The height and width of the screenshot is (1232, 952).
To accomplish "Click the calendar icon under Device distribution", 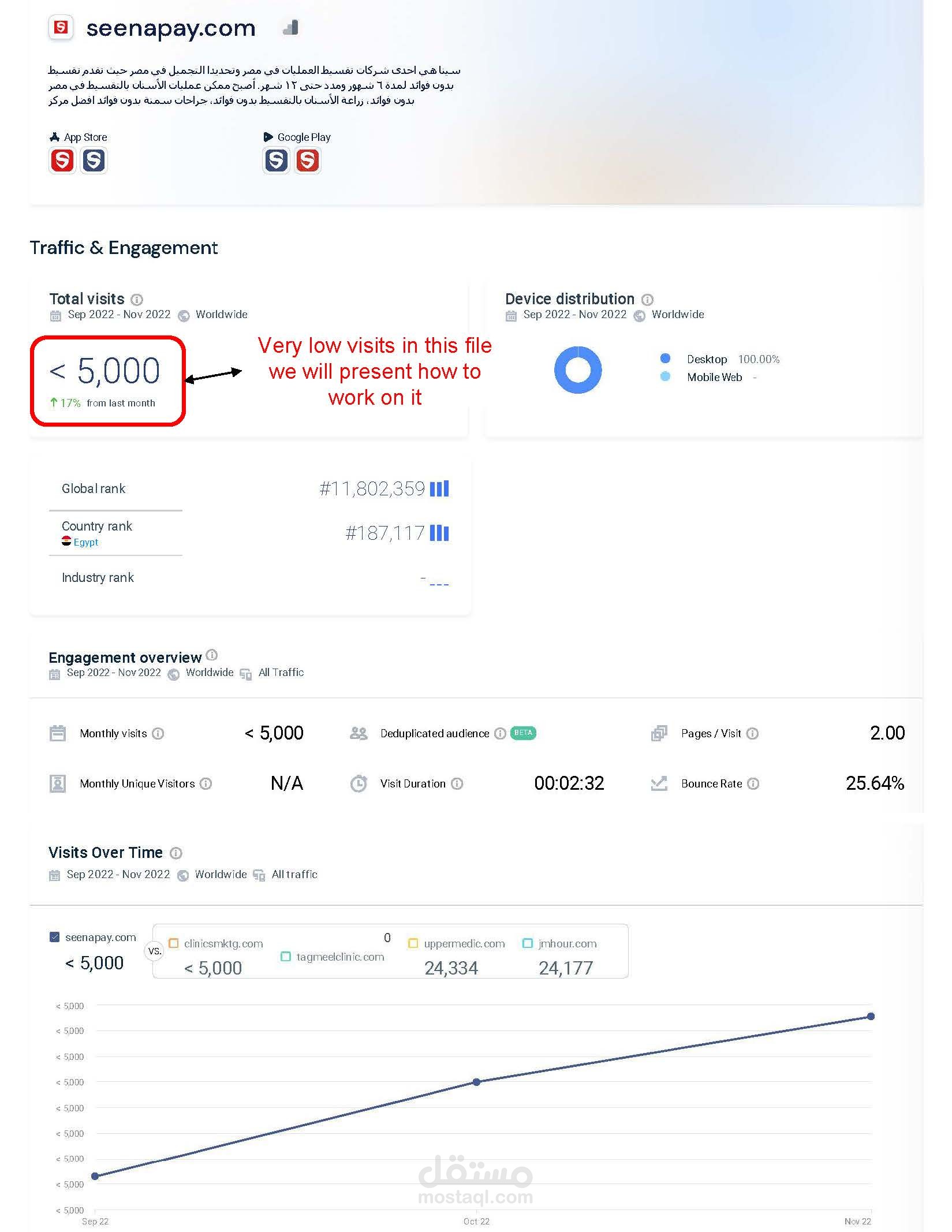I will coord(511,316).
